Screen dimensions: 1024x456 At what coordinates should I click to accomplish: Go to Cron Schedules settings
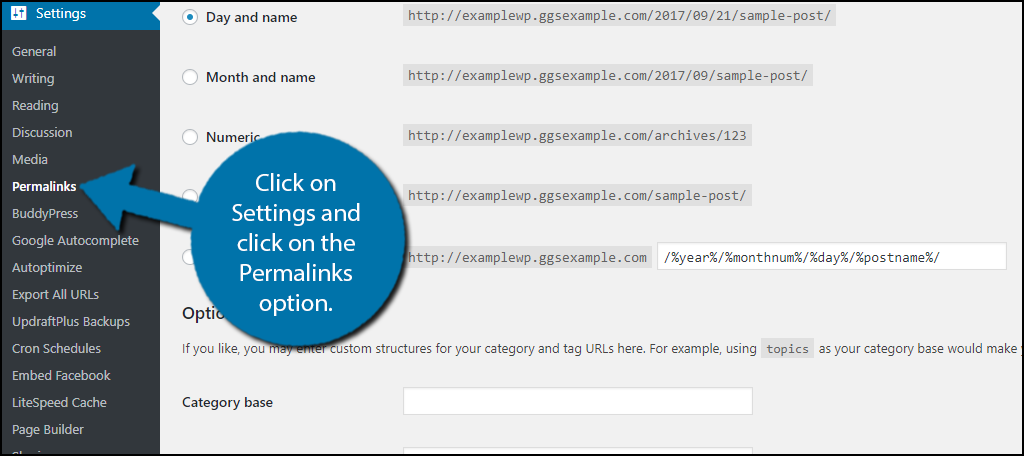(x=56, y=348)
